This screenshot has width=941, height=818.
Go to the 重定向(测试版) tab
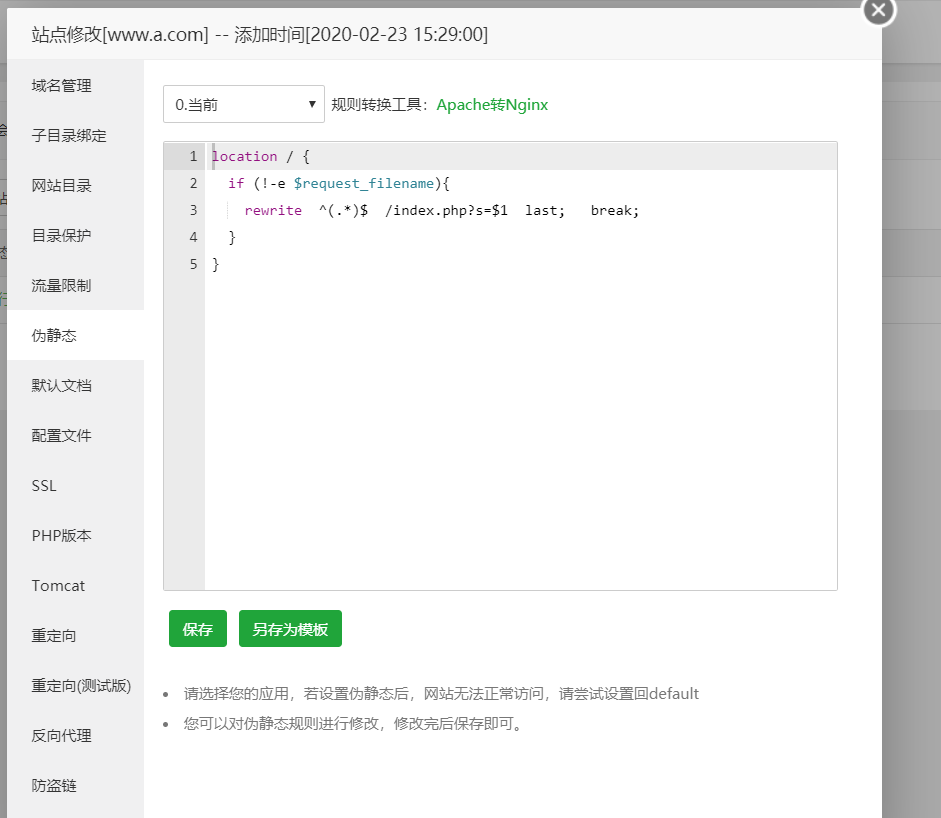click(x=81, y=686)
